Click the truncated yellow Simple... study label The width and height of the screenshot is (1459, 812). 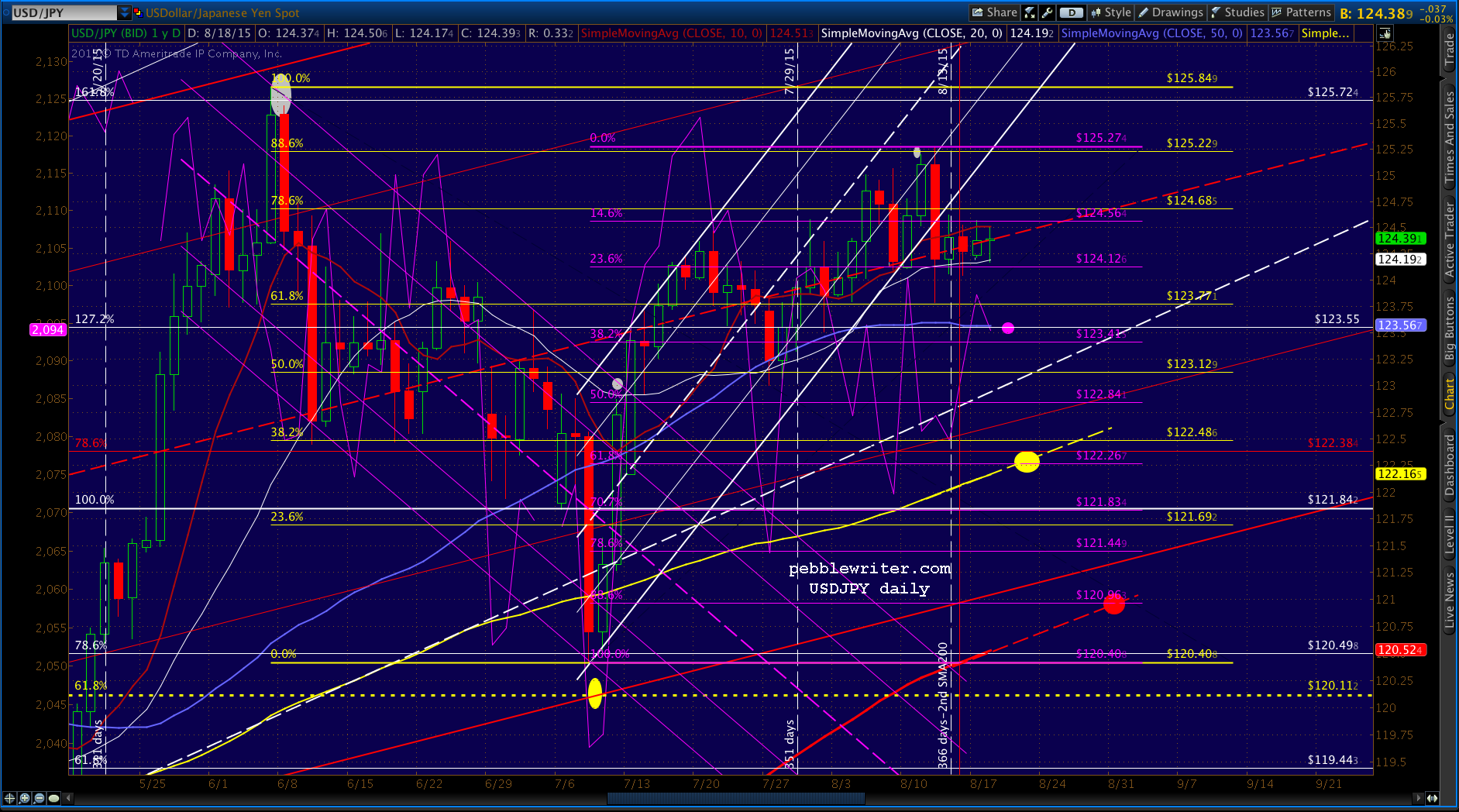(1326, 33)
